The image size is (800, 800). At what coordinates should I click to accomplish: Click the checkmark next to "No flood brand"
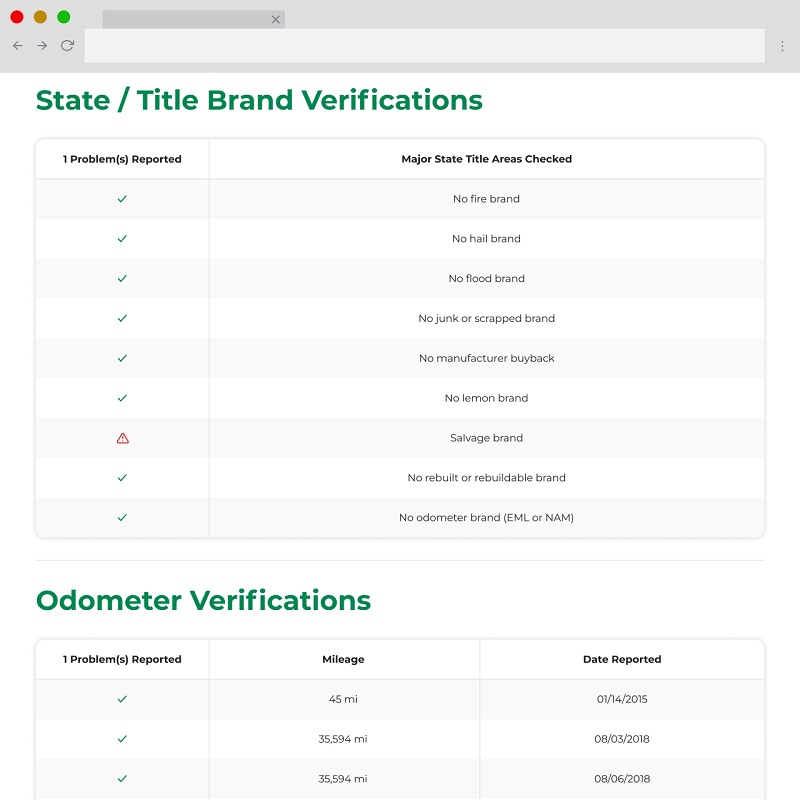pos(121,278)
